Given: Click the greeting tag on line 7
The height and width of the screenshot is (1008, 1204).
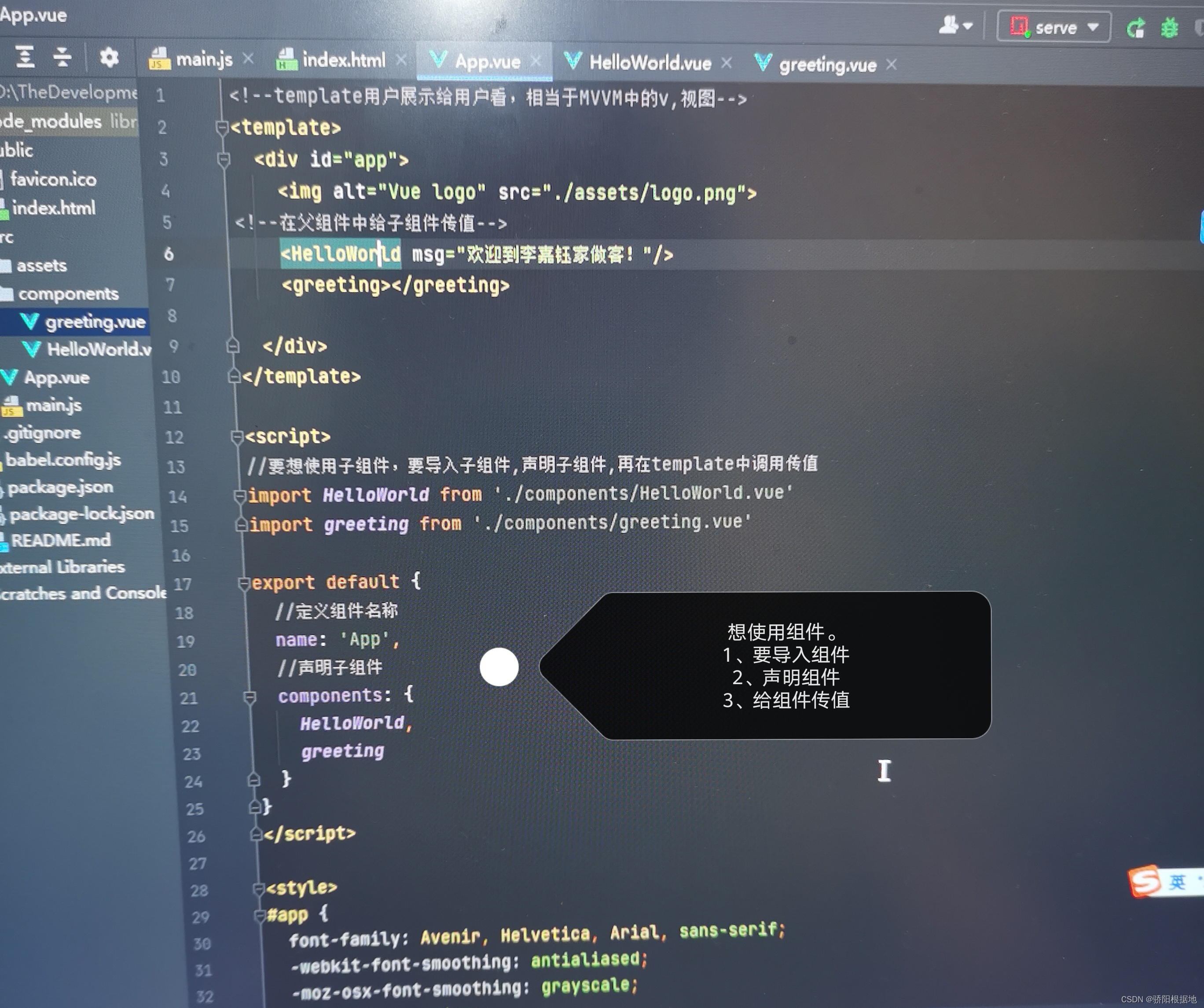Looking at the screenshot, I should (x=395, y=285).
